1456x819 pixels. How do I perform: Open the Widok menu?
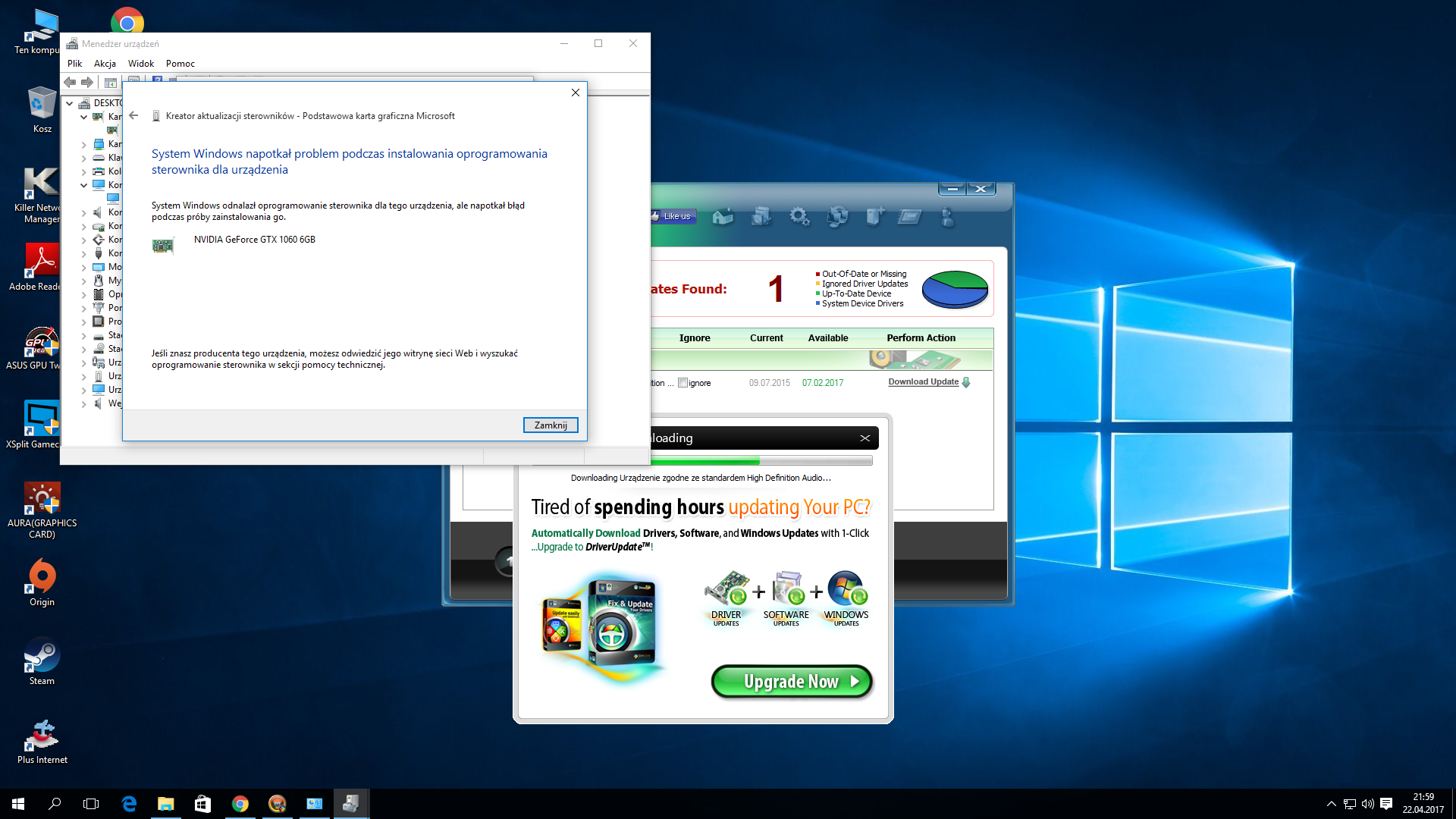point(141,64)
